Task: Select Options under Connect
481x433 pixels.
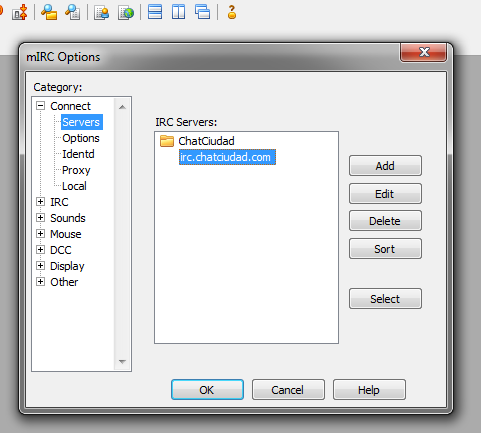Action: pos(81,138)
